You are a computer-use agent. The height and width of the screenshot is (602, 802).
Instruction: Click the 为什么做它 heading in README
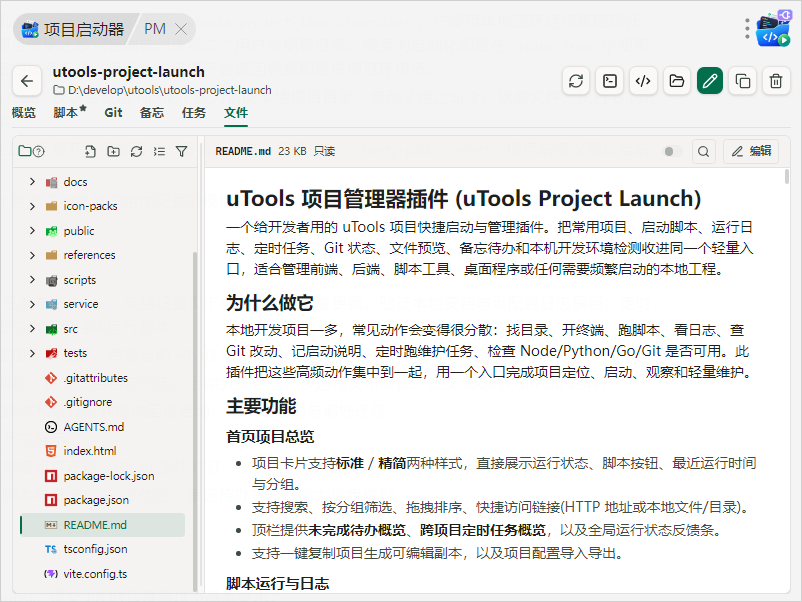point(270,303)
